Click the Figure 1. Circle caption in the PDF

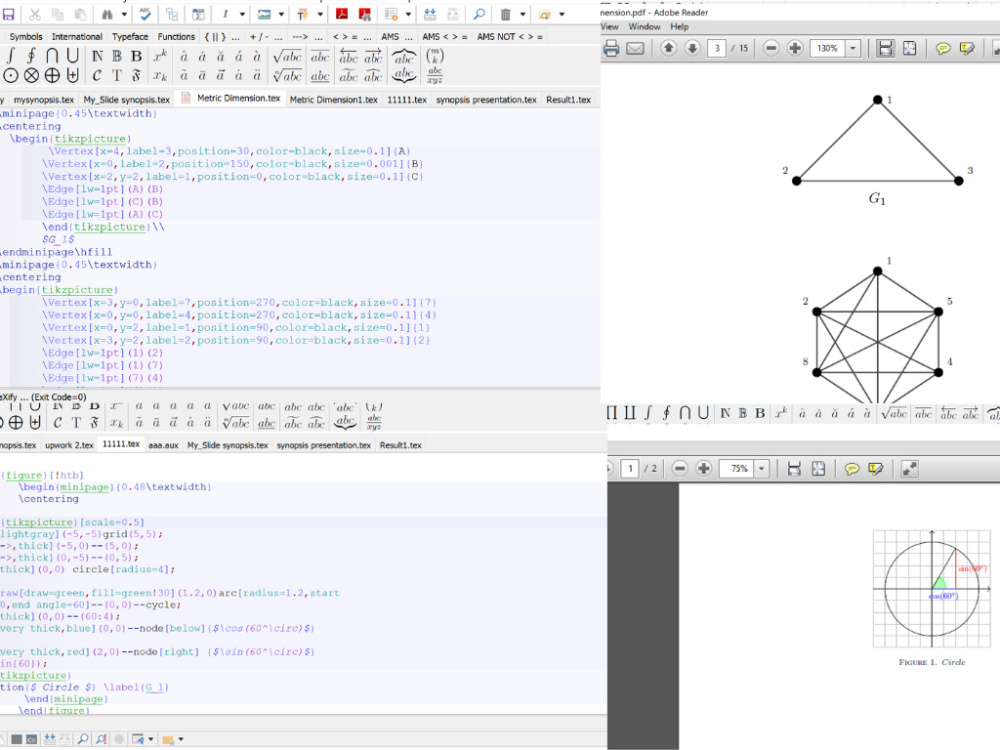click(932, 662)
